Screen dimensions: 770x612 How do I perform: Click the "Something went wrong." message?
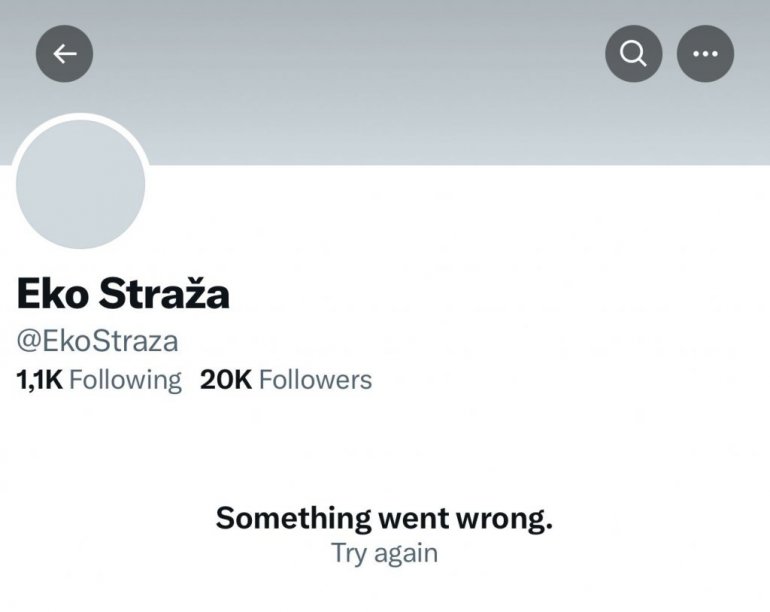pyautogui.click(x=384, y=518)
